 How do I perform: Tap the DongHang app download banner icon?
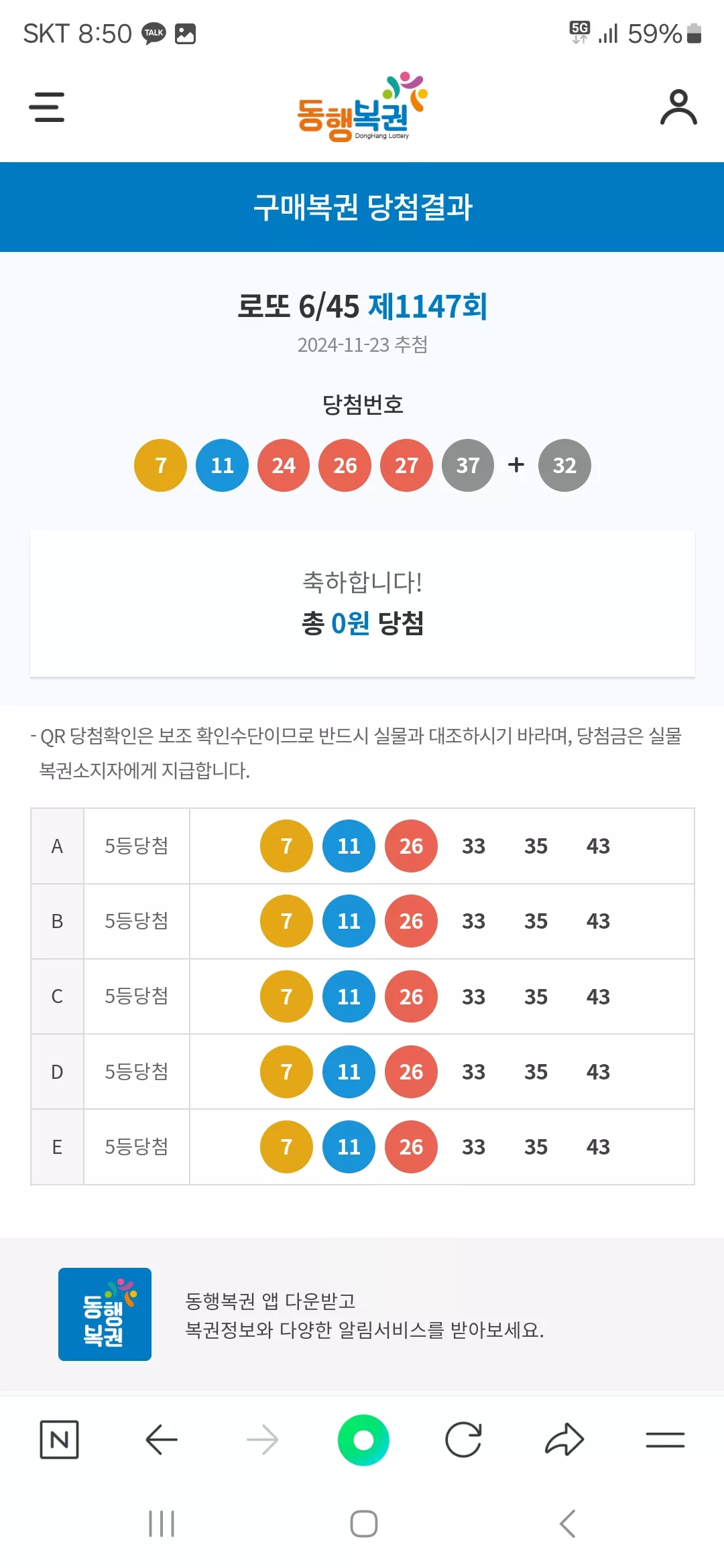pos(105,1314)
